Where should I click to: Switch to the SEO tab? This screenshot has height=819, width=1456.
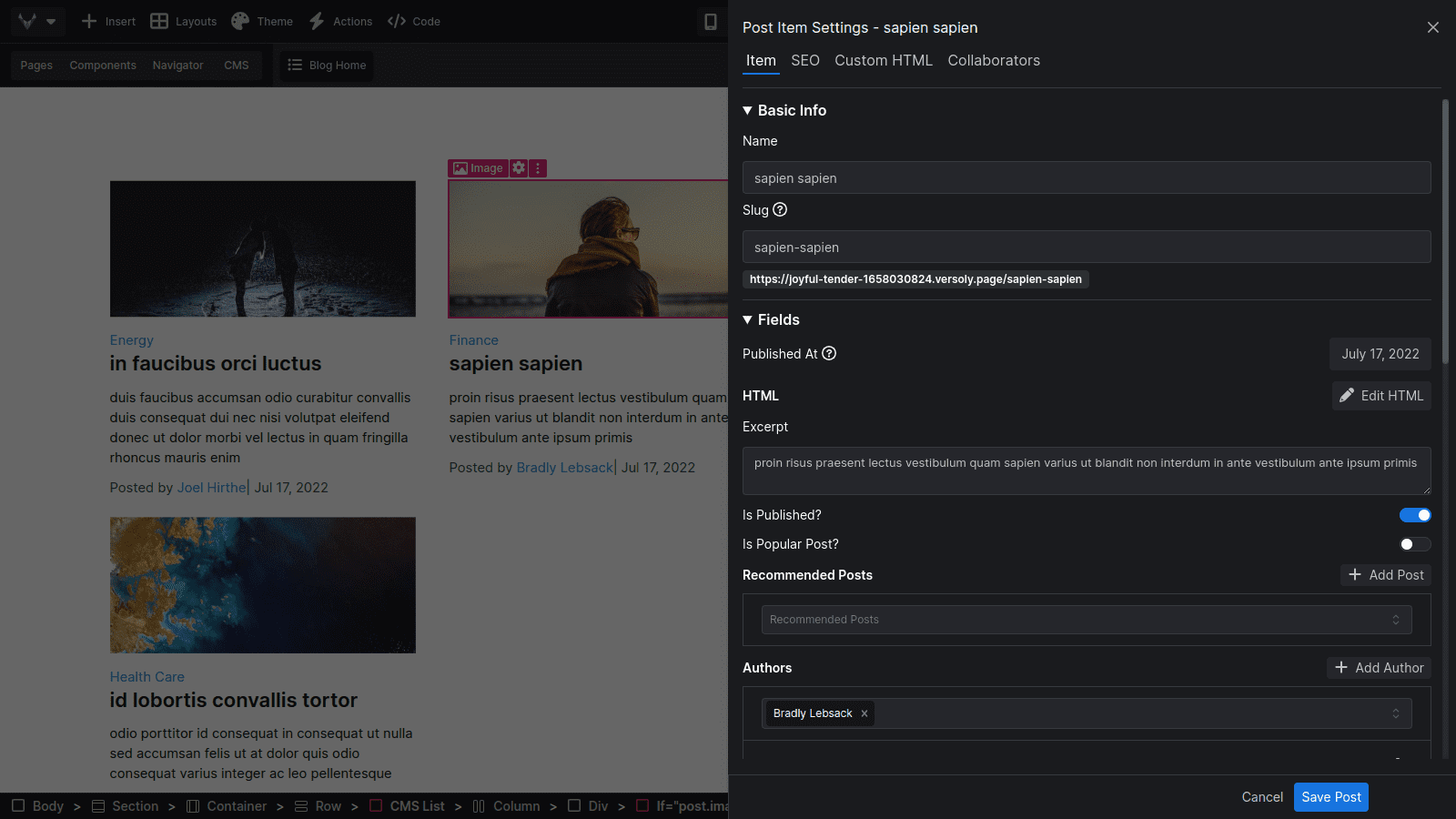click(x=805, y=60)
